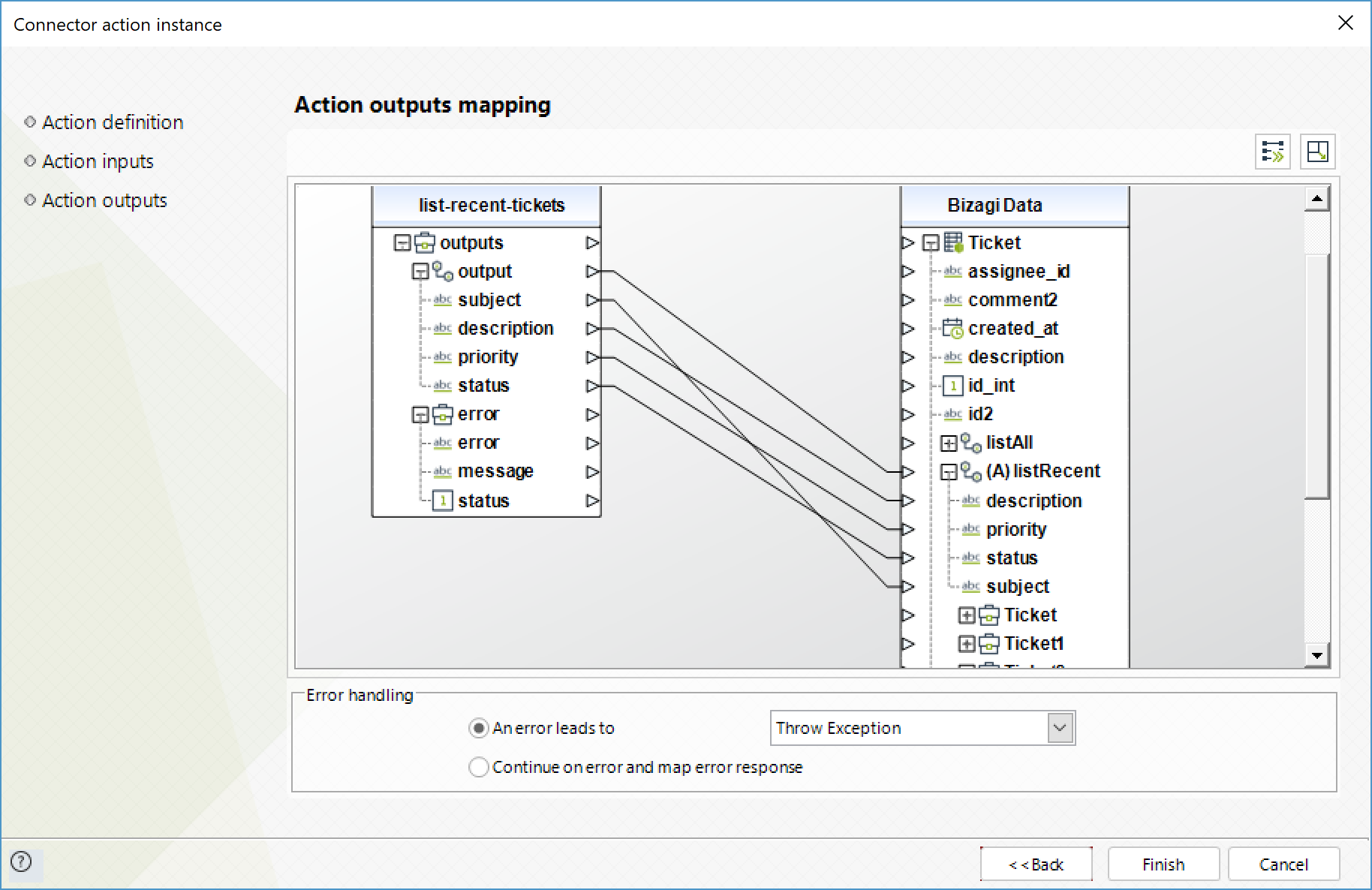The height and width of the screenshot is (890, 1372).
Task: Click the output connector arrow of priority
Action: point(593,357)
